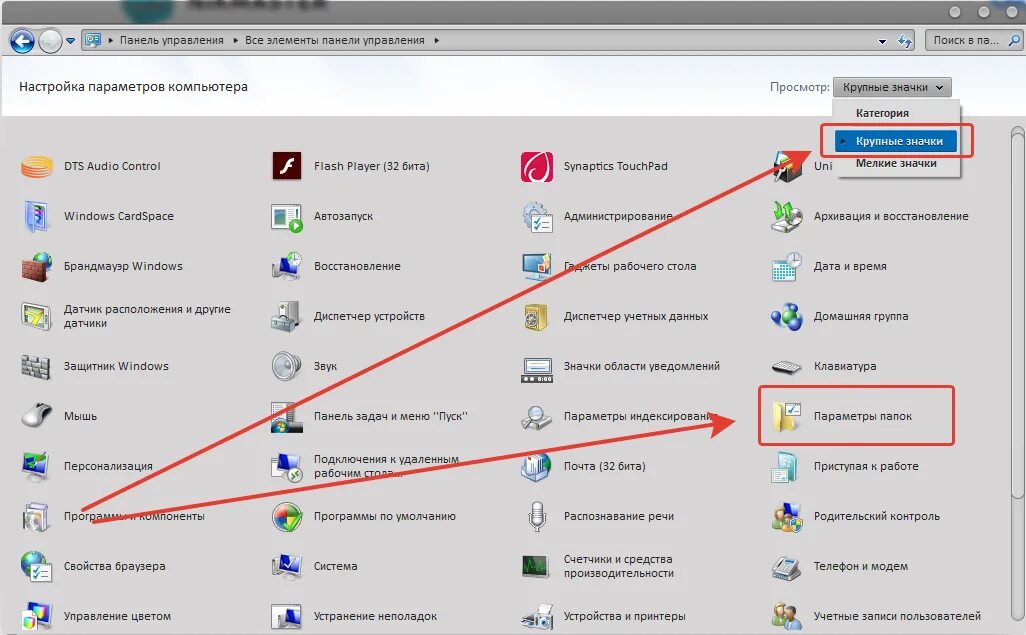Click the Поиск search field

click(x=974, y=41)
